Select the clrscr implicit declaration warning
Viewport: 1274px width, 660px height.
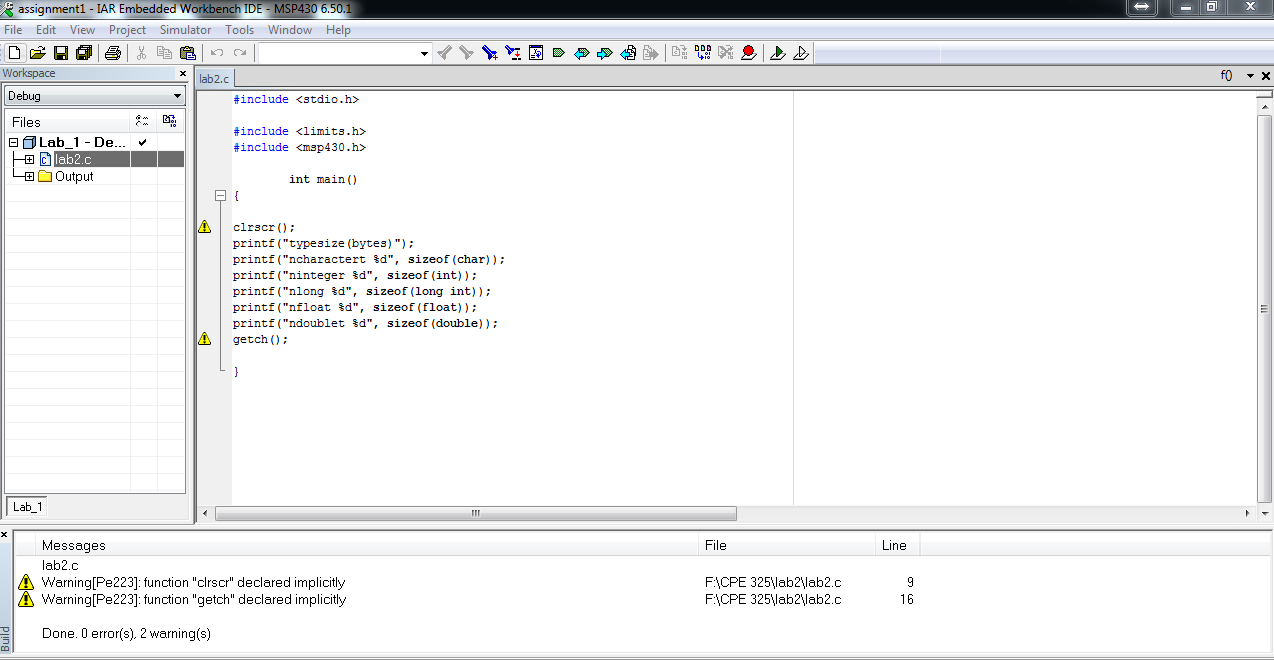coord(193,582)
